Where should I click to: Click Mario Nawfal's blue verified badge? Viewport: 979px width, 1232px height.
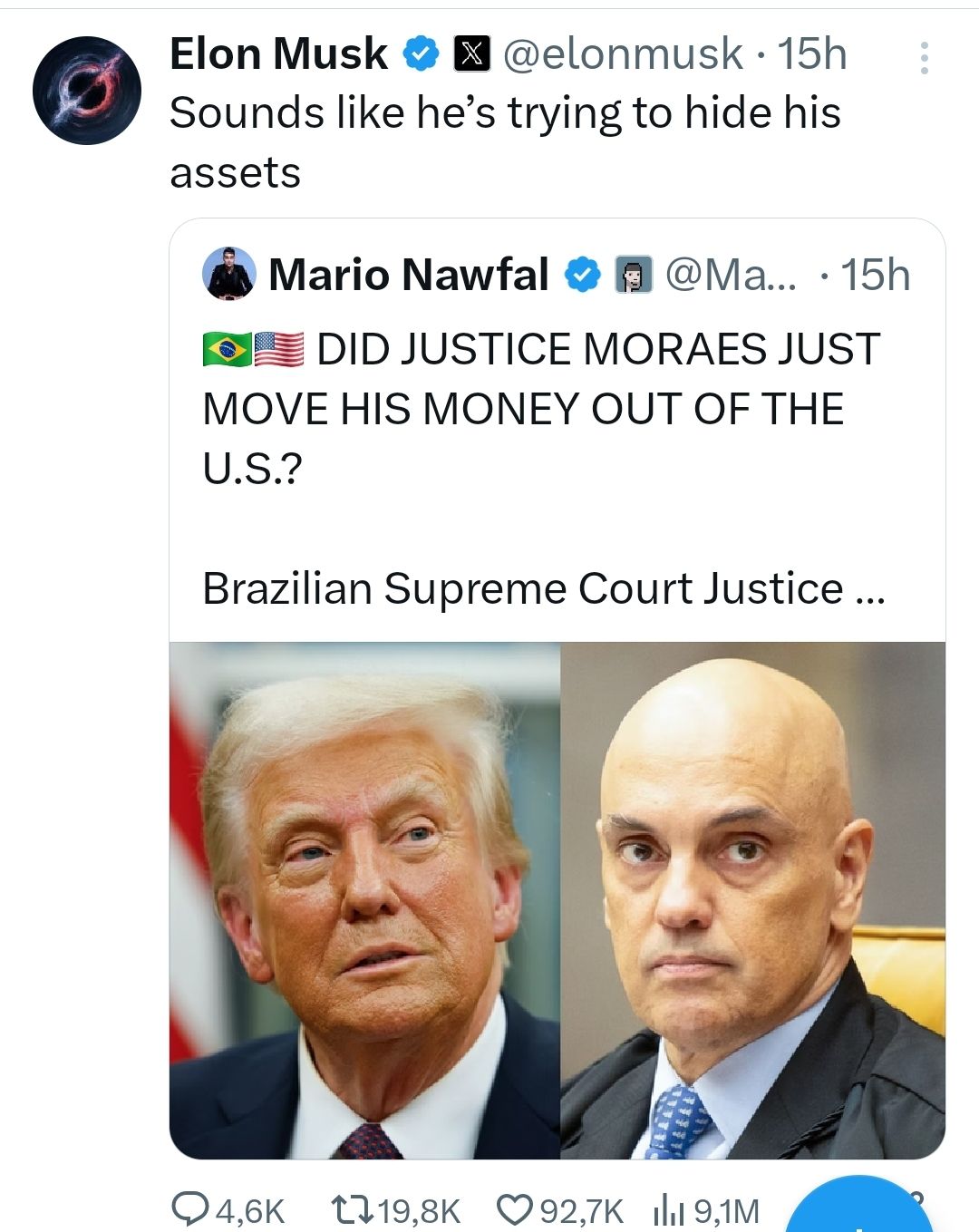[584, 275]
